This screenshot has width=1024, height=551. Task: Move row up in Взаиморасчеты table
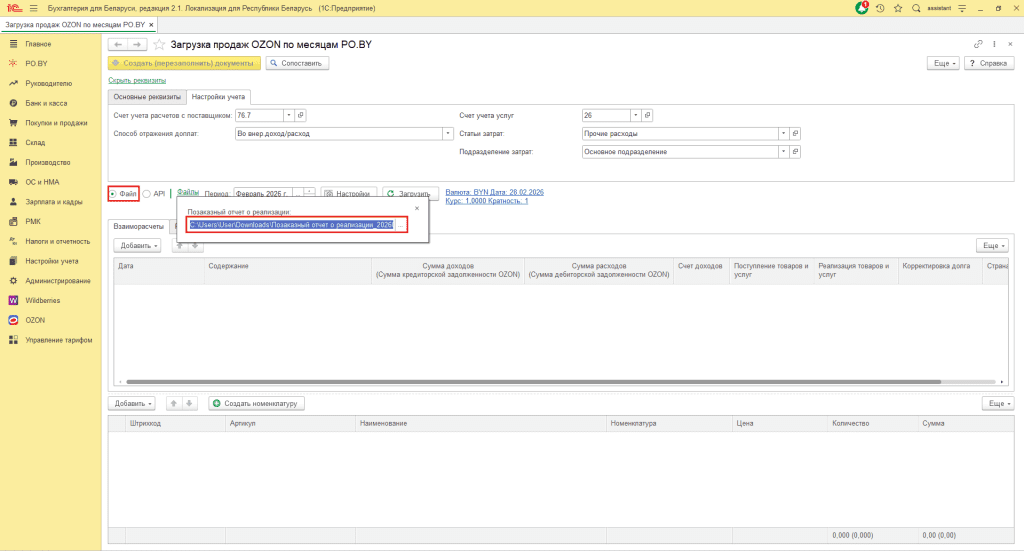180,245
